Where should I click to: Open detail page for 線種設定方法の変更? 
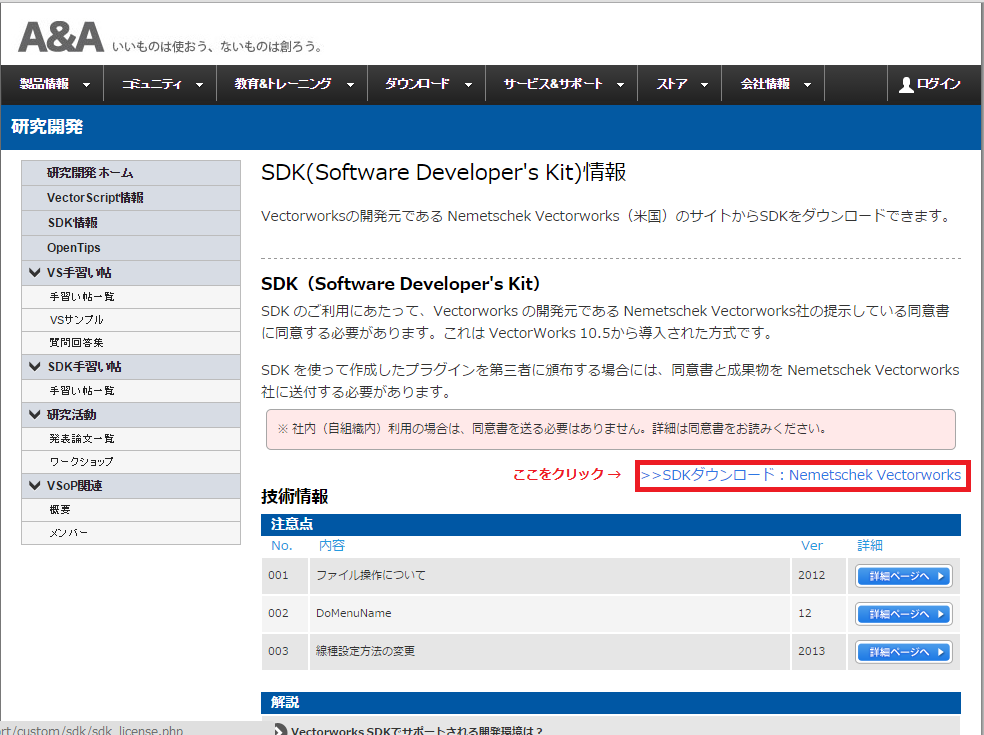click(x=904, y=652)
